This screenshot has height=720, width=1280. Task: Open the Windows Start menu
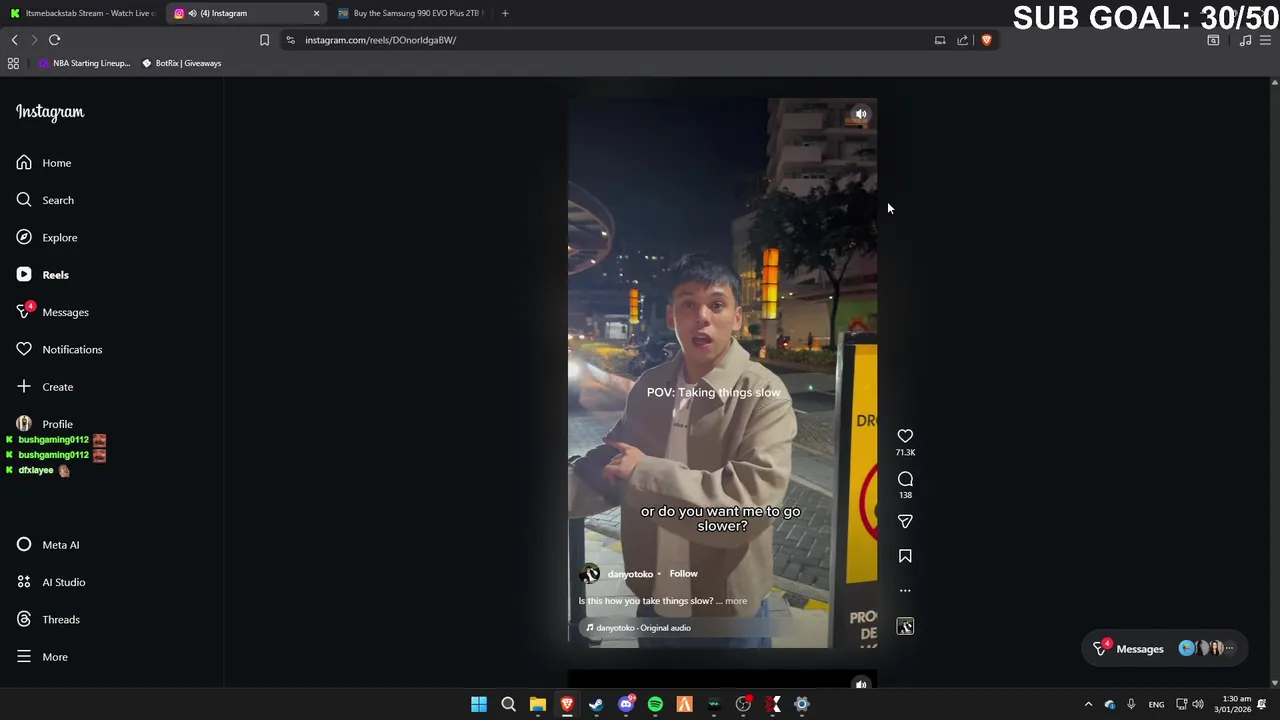479,704
